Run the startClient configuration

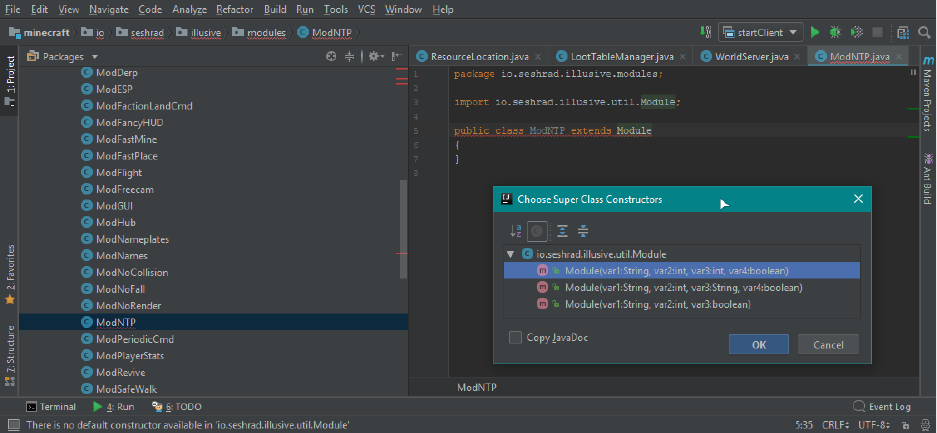[815, 32]
